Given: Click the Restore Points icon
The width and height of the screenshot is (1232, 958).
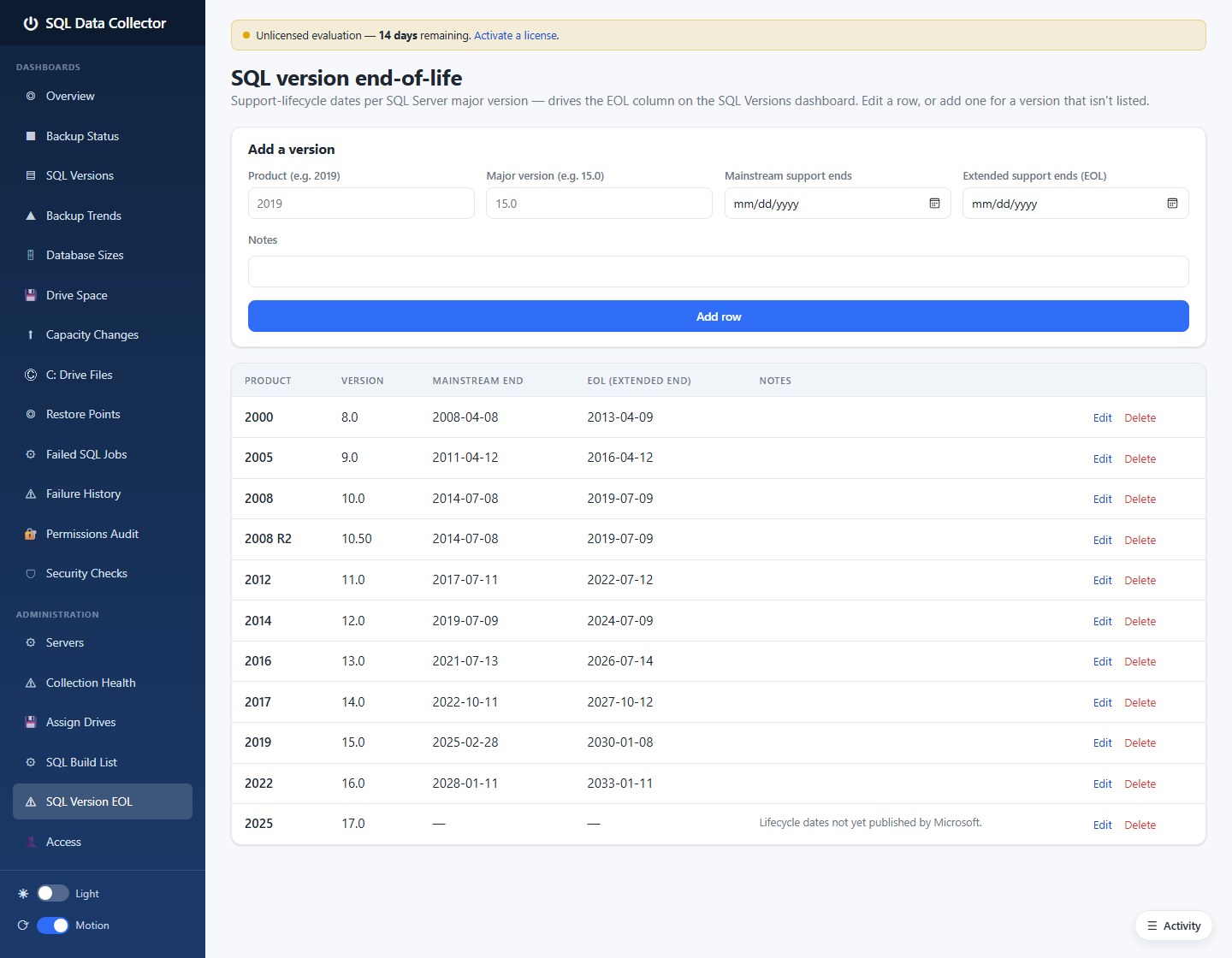Looking at the screenshot, I should click(31, 415).
